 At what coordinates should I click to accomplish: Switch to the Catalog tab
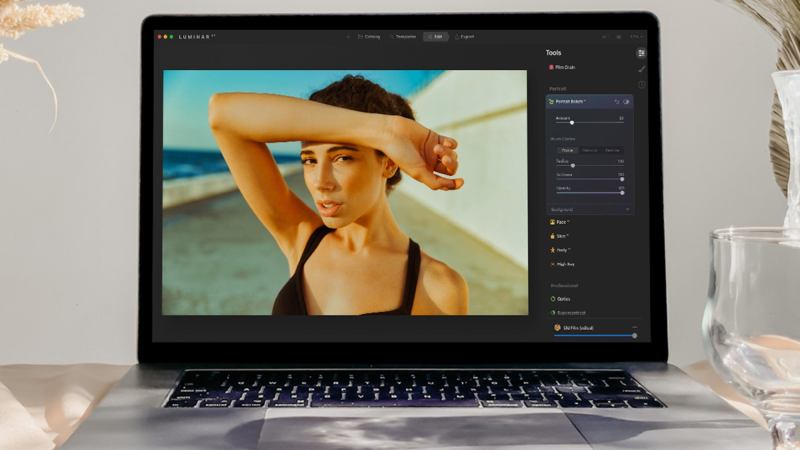pos(369,36)
